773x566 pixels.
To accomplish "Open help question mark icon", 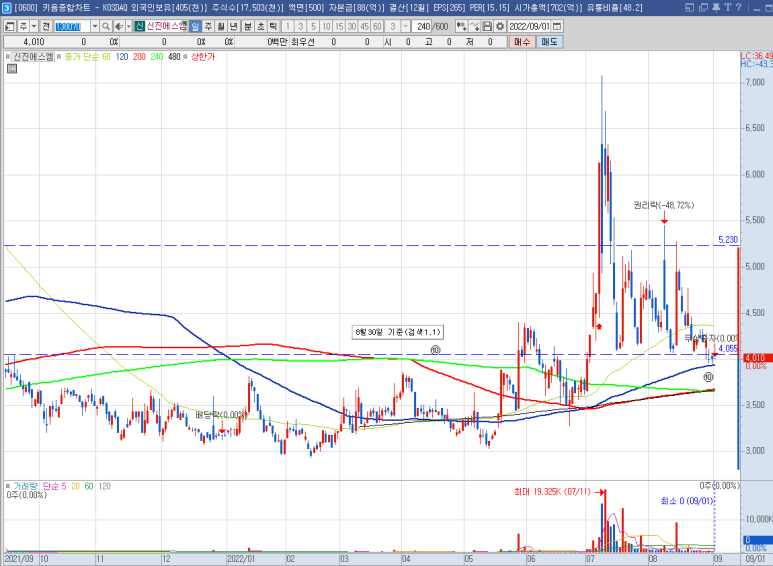I will [738, 7].
